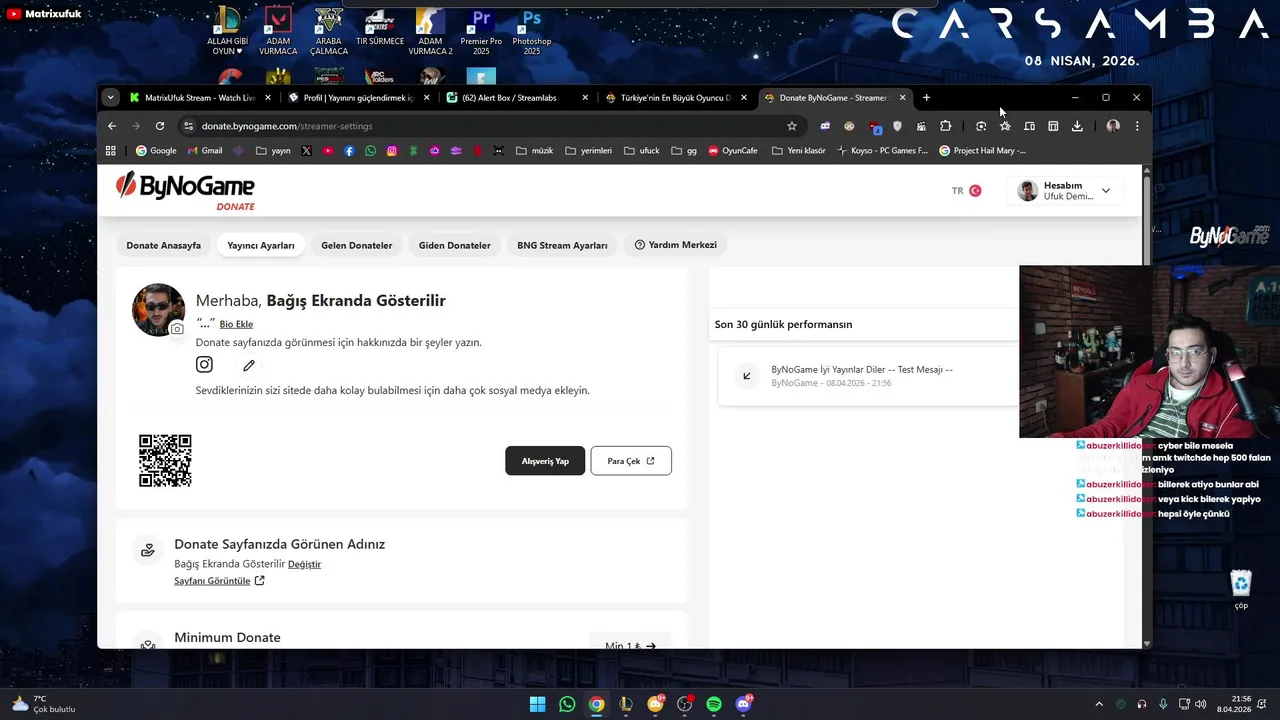Expand the Yeni klasör bookmarks folder
Viewport: 1280px width, 720px height.
coord(799,151)
